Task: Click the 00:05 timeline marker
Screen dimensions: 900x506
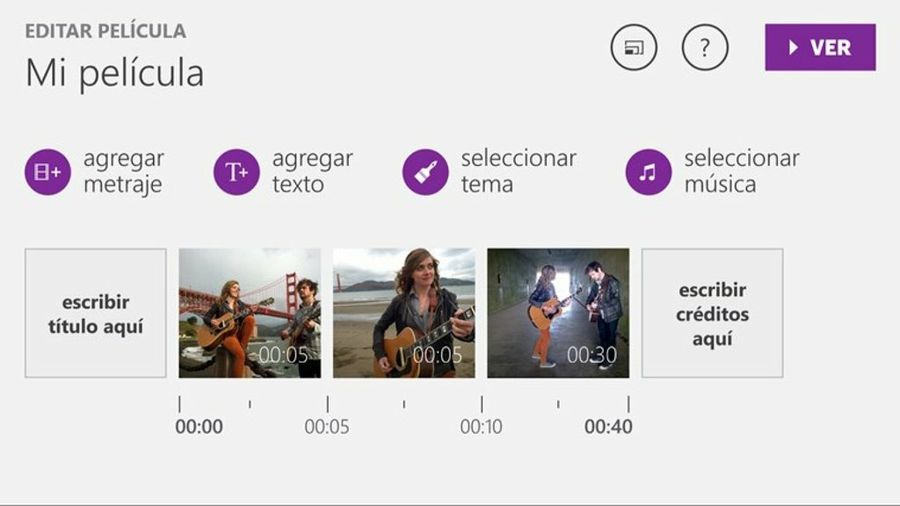Action: (327, 427)
